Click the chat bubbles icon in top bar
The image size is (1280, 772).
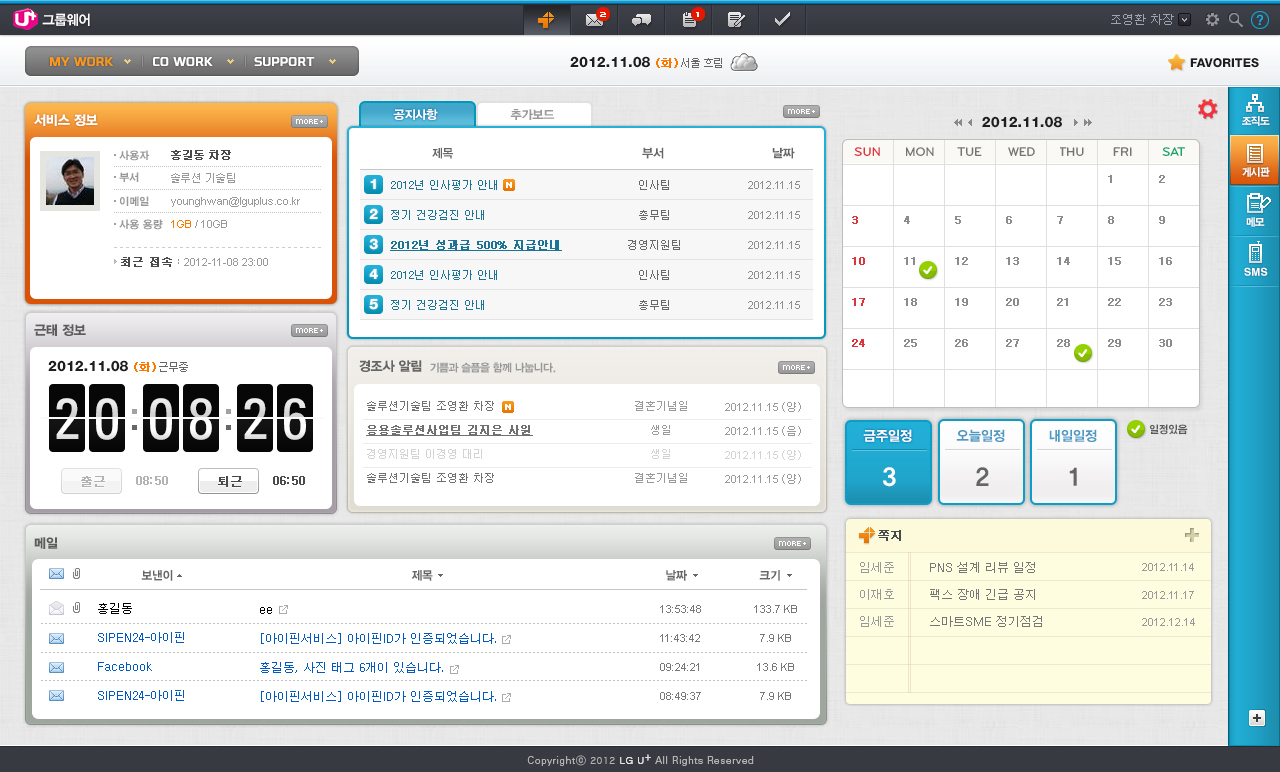click(642, 19)
